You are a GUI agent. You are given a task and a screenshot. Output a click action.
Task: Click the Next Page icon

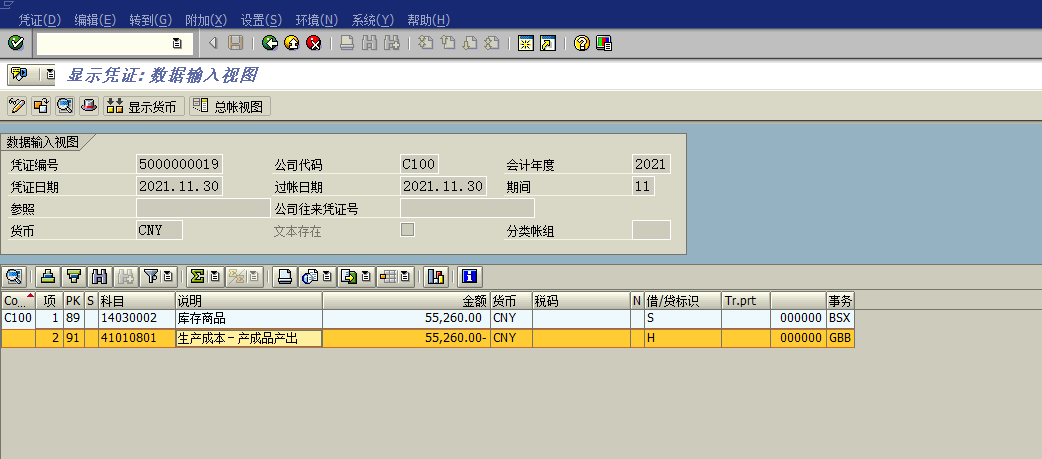[470, 43]
